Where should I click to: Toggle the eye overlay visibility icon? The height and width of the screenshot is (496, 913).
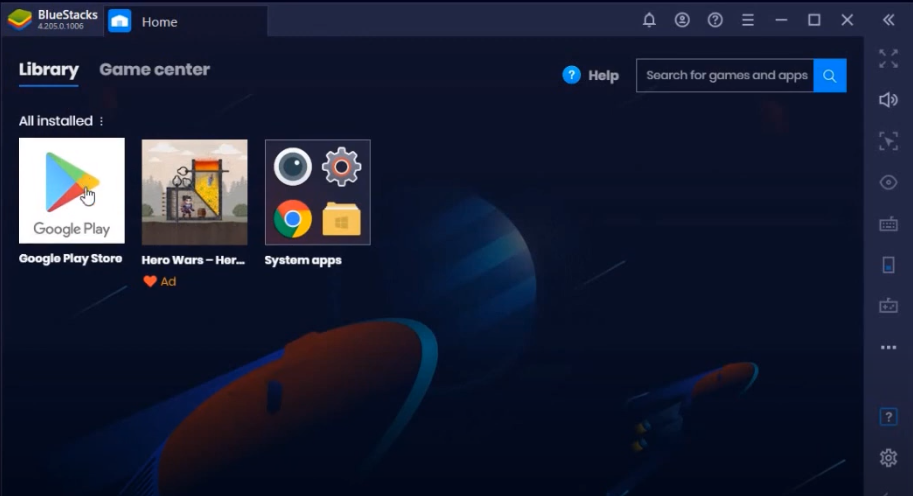(889, 182)
